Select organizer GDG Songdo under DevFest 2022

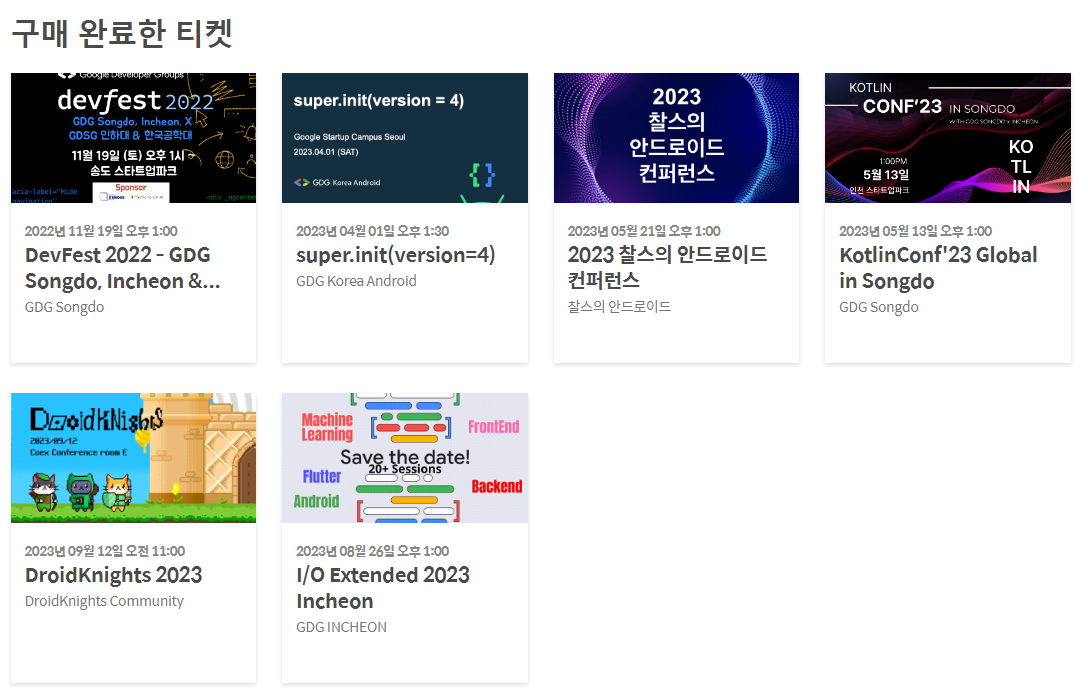pos(65,307)
